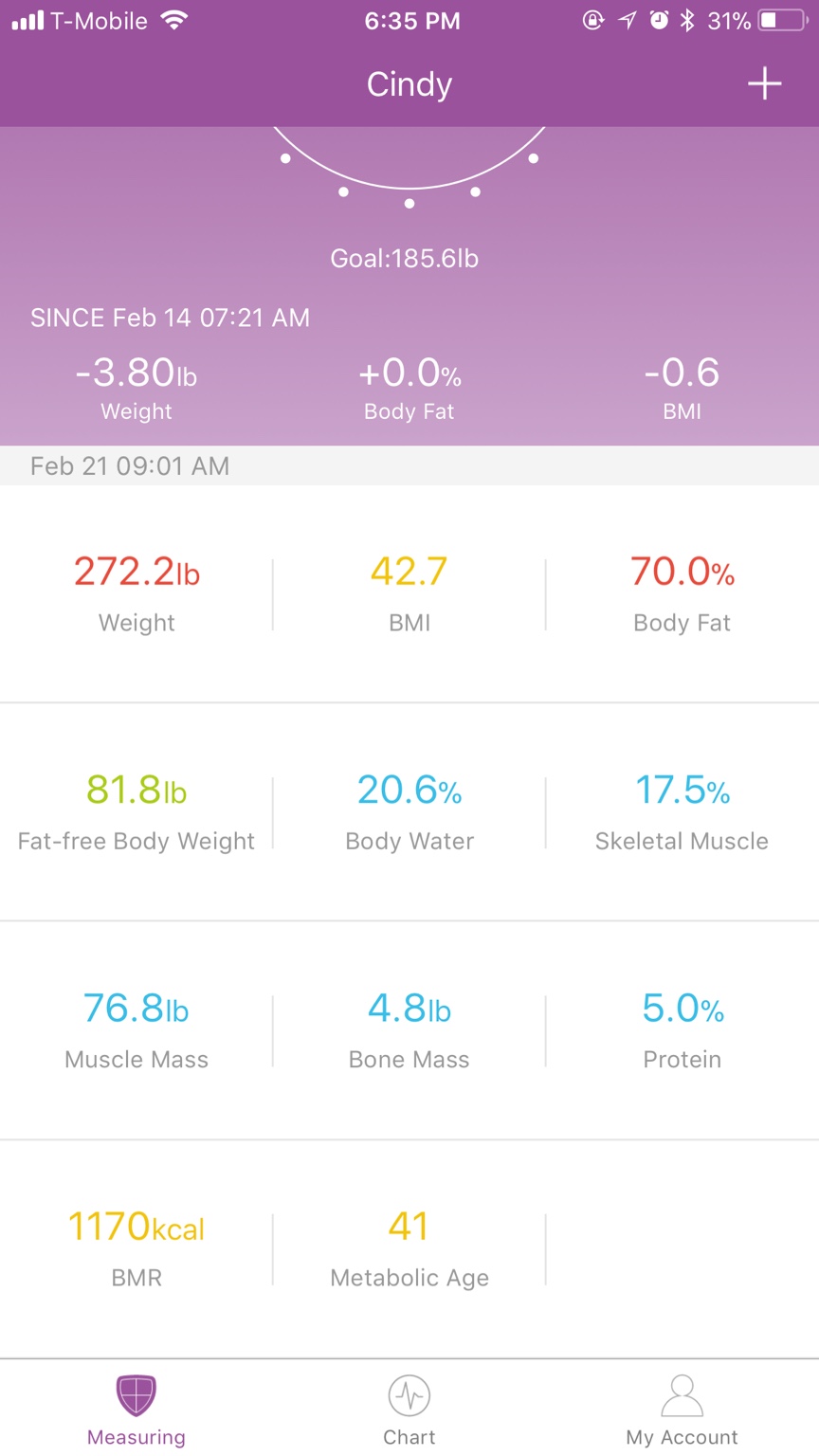View the 42.7 BMI details
Screen dimensions: 819x1456
coord(409,594)
